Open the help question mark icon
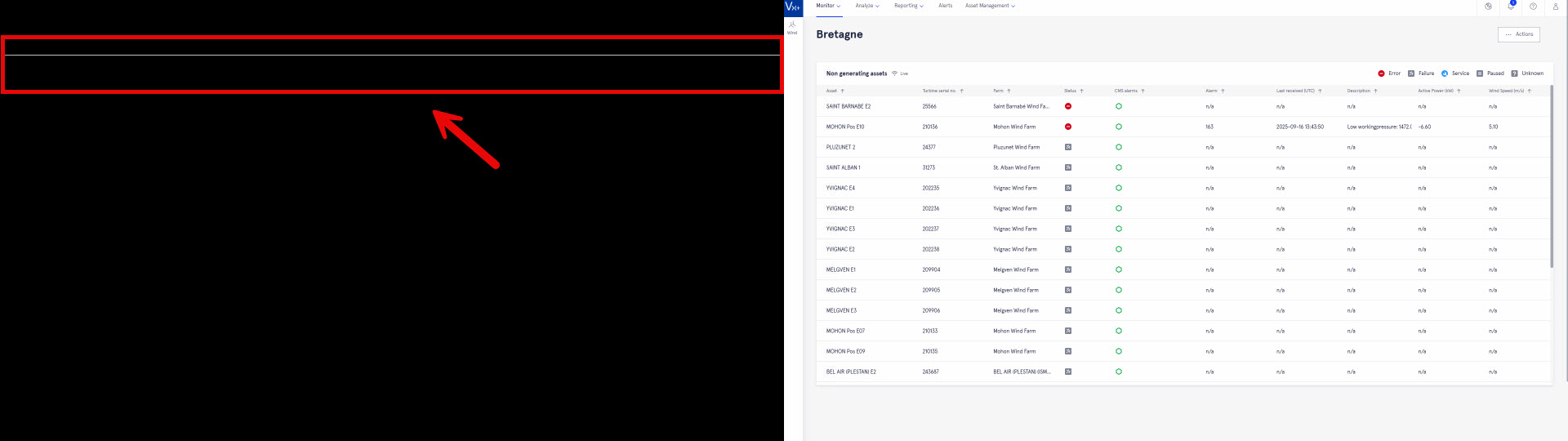Image resolution: width=1568 pixels, height=441 pixels. tap(1533, 7)
